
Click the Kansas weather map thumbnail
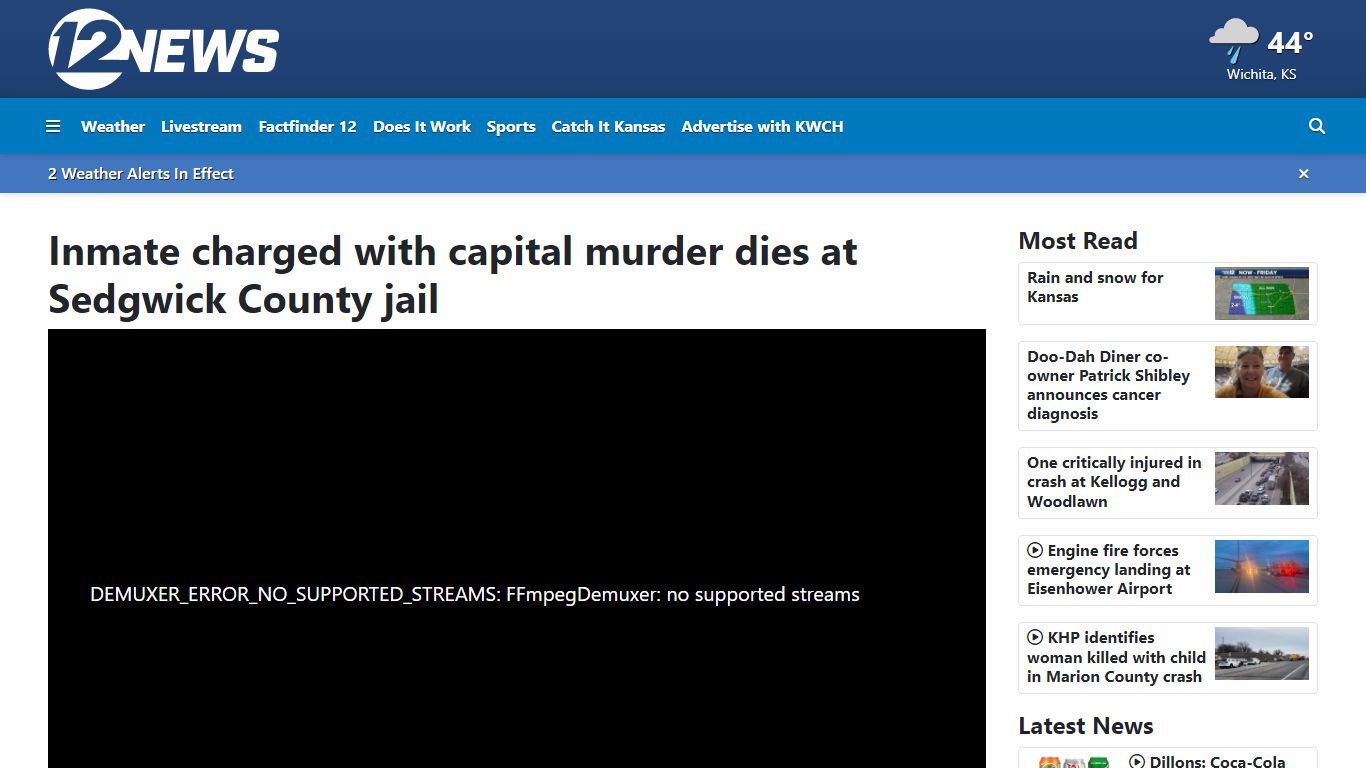[x=1262, y=294]
